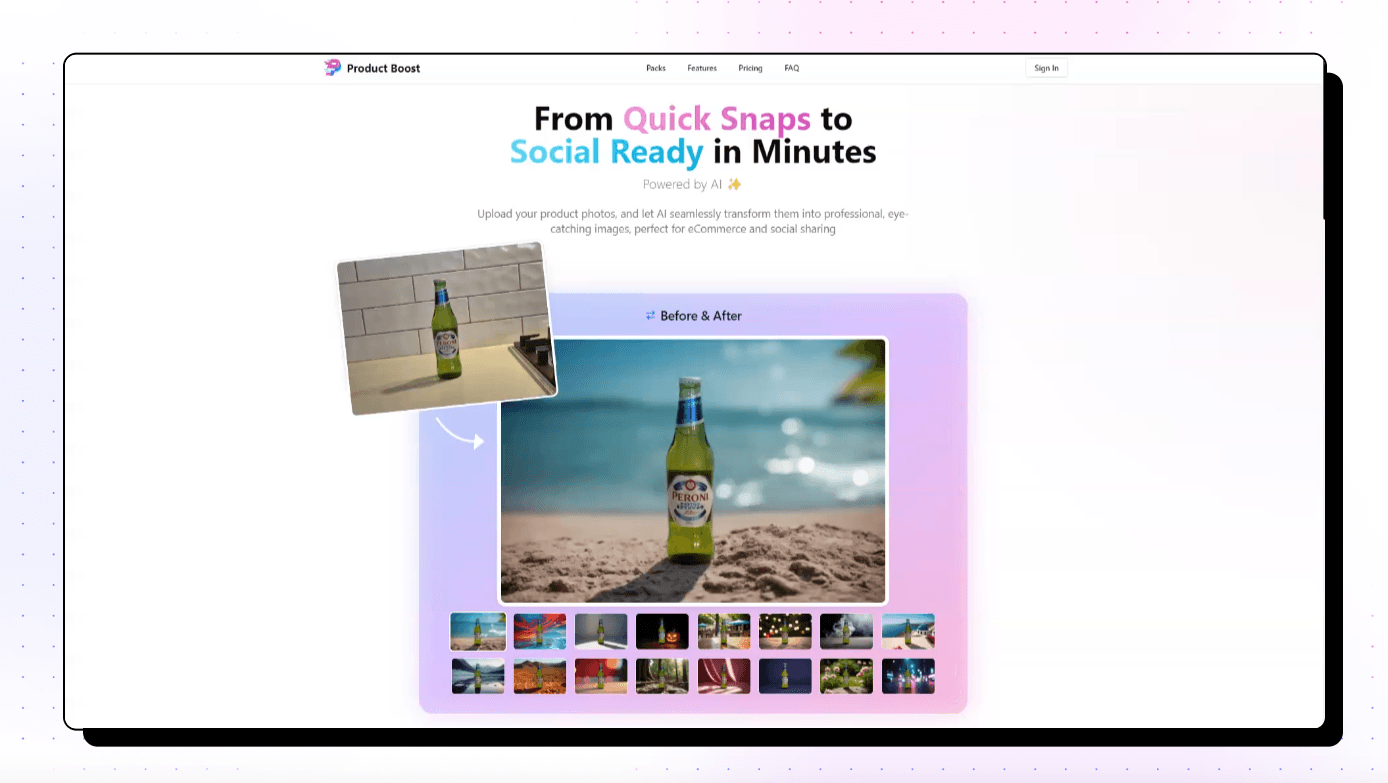Pick the red and blue abstract thumbnail

tap(540, 632)
